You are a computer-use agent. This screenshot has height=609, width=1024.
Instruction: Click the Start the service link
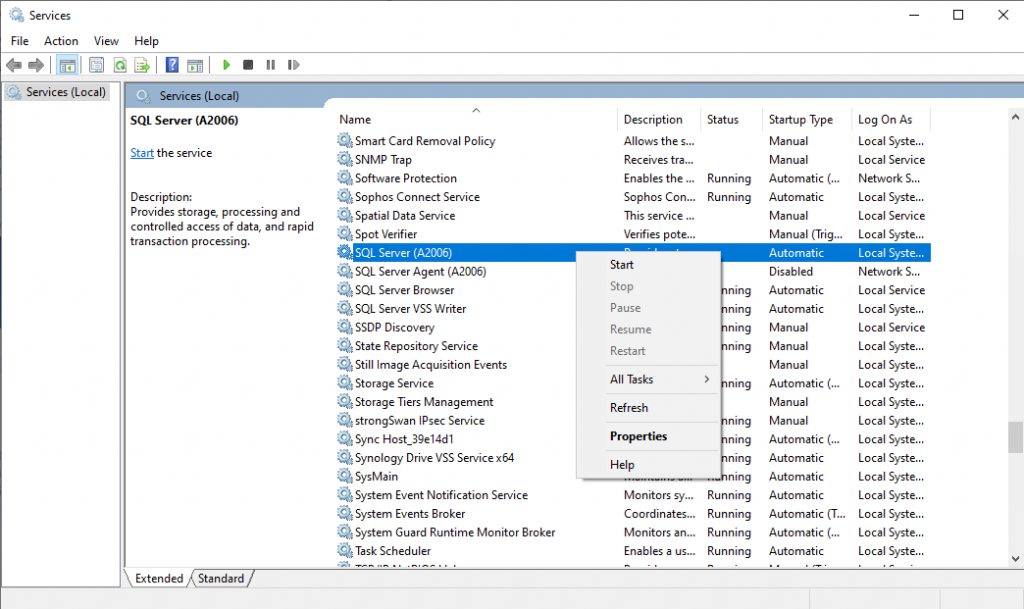142,153
